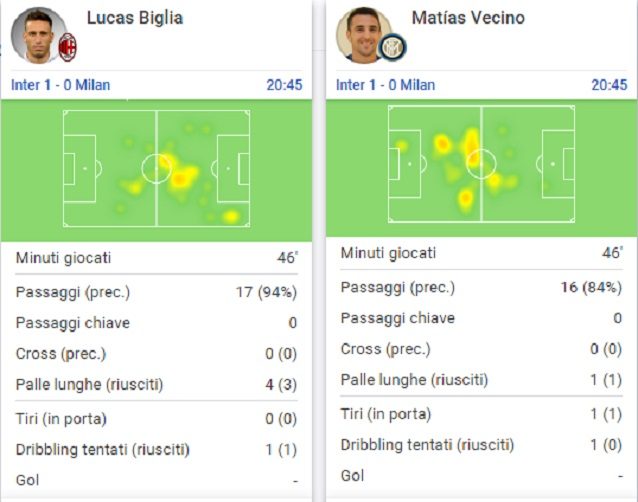Click Biglia's Gol stat row
Image resolution: width=638 pixels, height=502 pixels.
click(156, 480)
